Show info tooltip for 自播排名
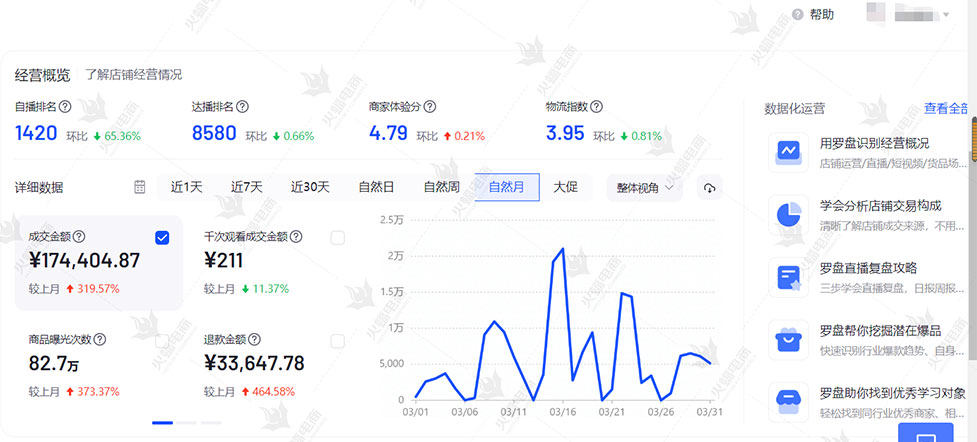This screenshot has width=977, height=442. (x=65, y=107)
